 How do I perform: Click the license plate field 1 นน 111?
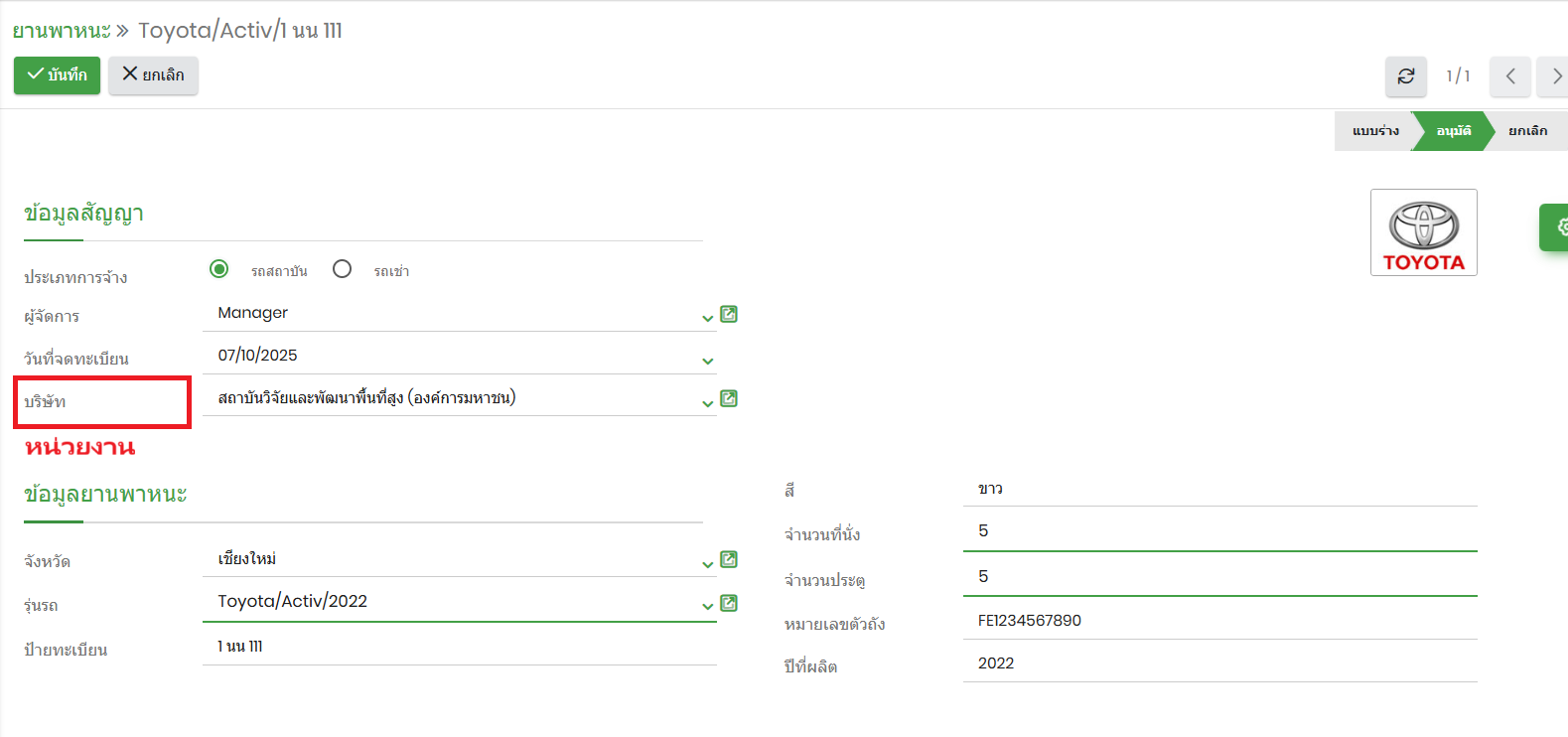(459, 647)
